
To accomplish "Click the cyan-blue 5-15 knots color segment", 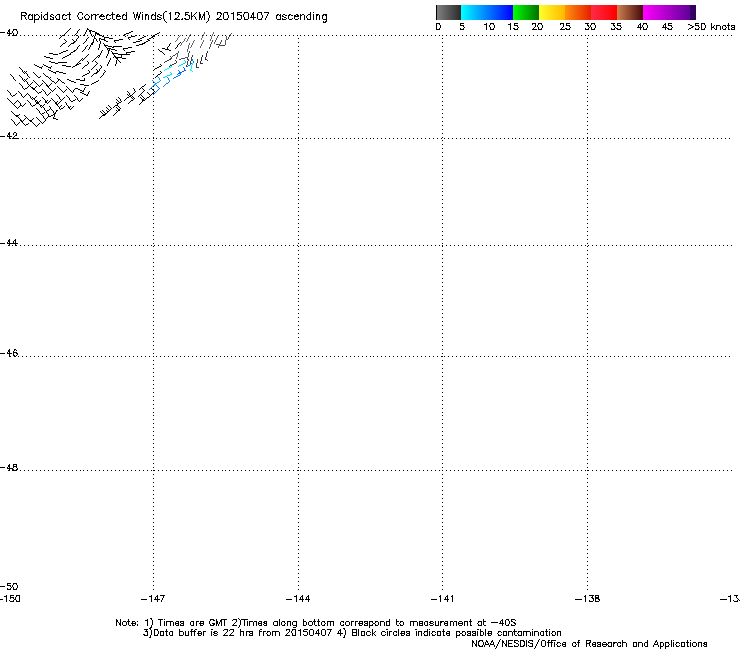I will (x=487, y=12).
